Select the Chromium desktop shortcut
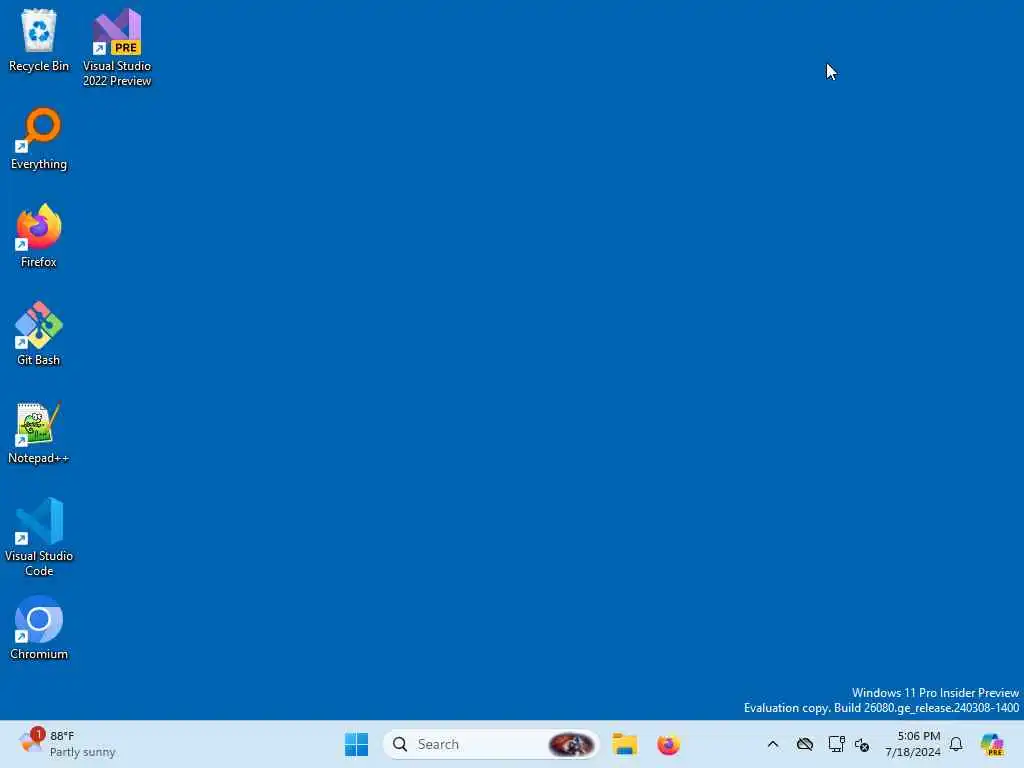 (x=39, y=628)
